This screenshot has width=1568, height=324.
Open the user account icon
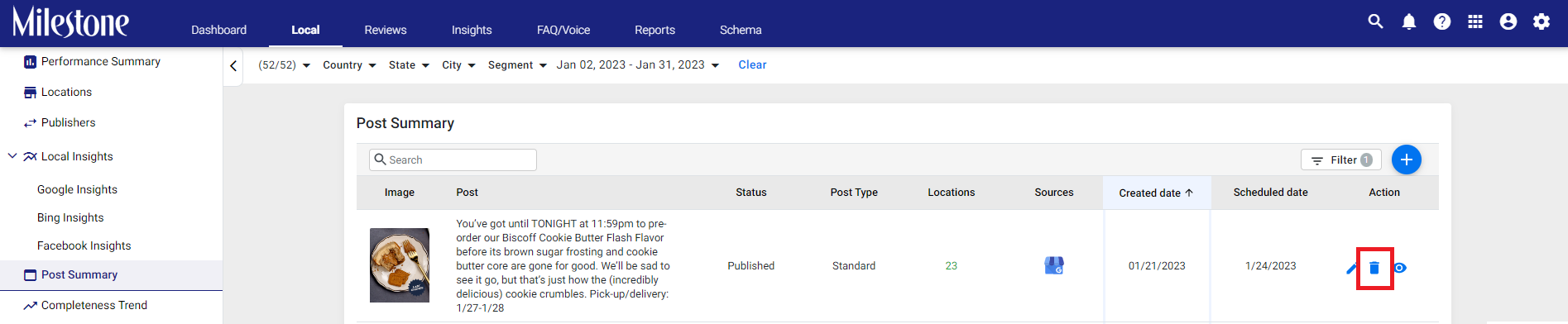pyautogui.click(x=1508, y=21)
